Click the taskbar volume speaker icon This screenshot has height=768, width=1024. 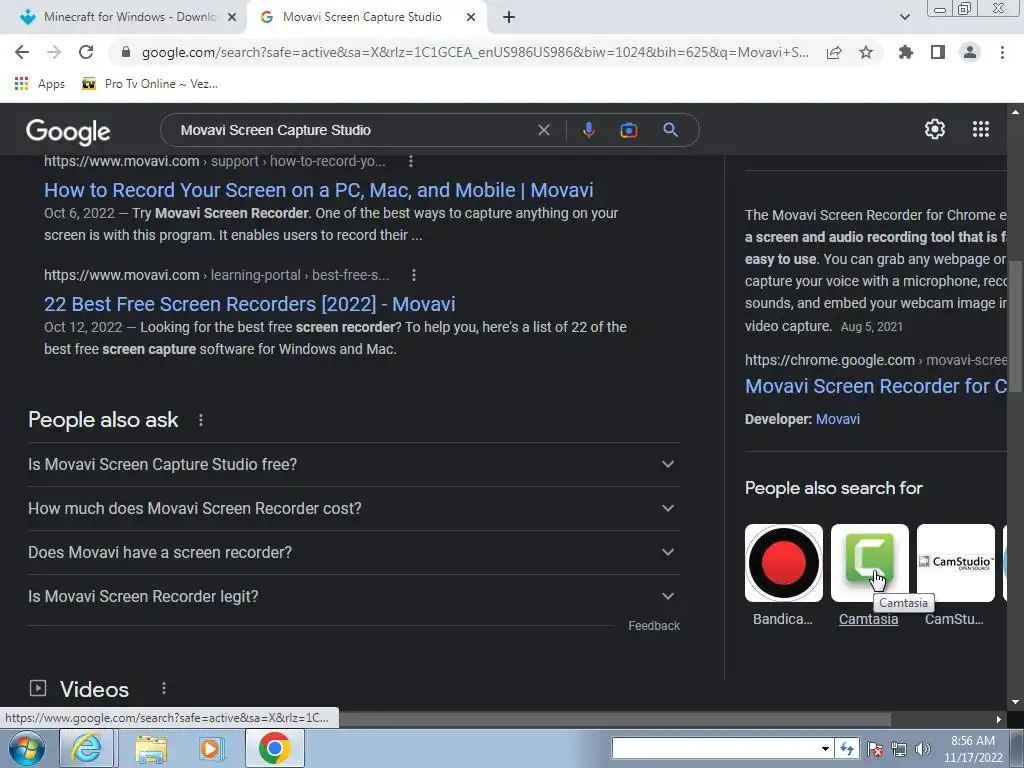click(922, 749)
